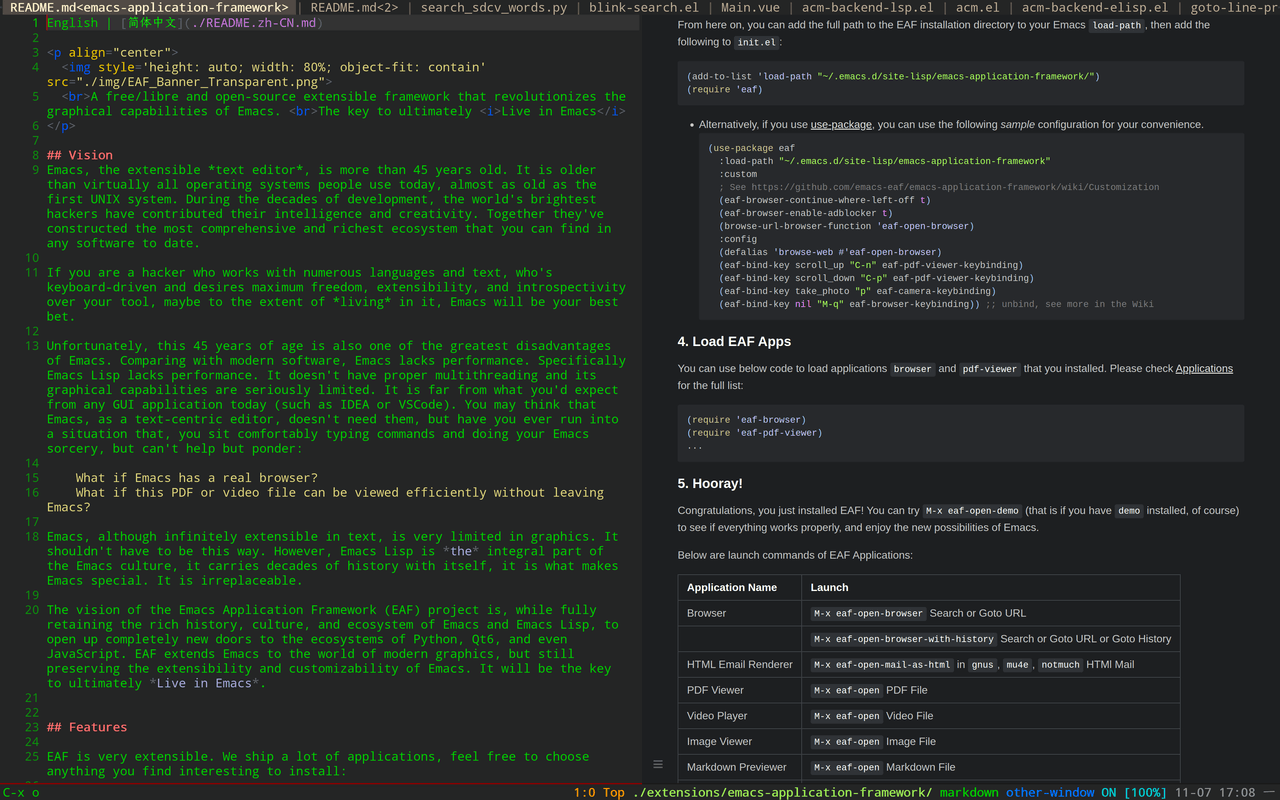This screenshot has width=1280, height=800.
Task: Click the 'Application Name' table header
Action: 732,587
